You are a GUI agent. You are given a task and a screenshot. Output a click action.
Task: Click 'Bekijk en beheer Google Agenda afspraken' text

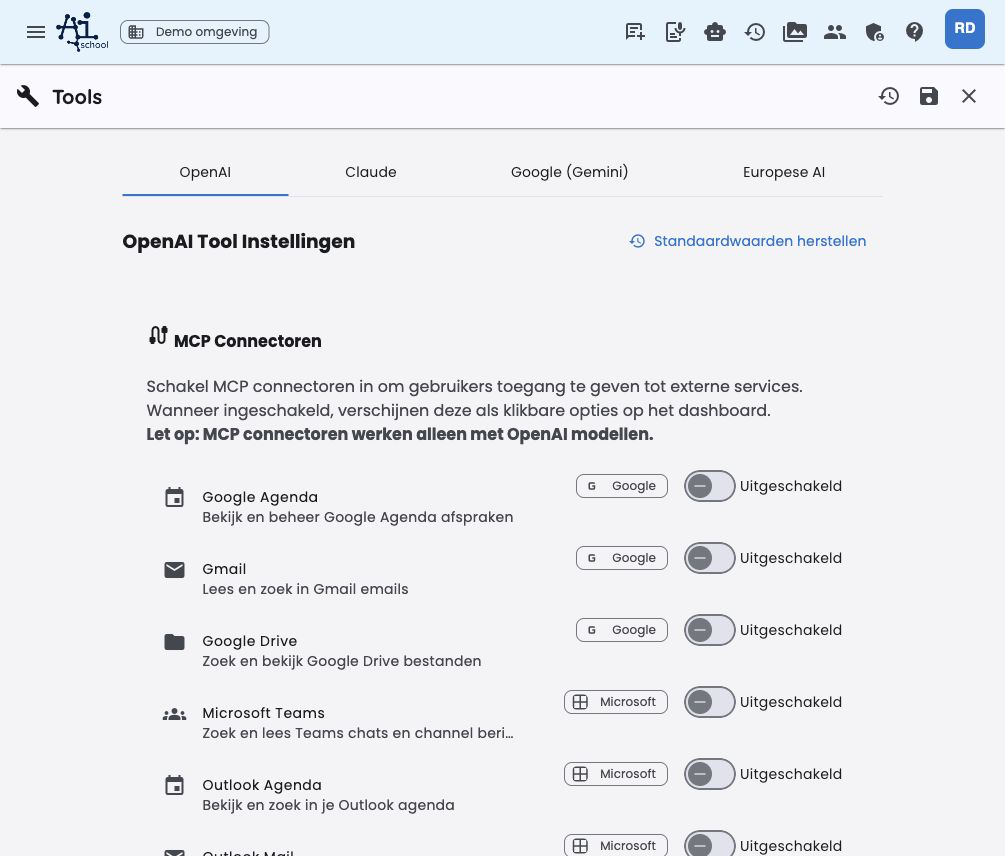pyautogui.click(x=358, y=517)
